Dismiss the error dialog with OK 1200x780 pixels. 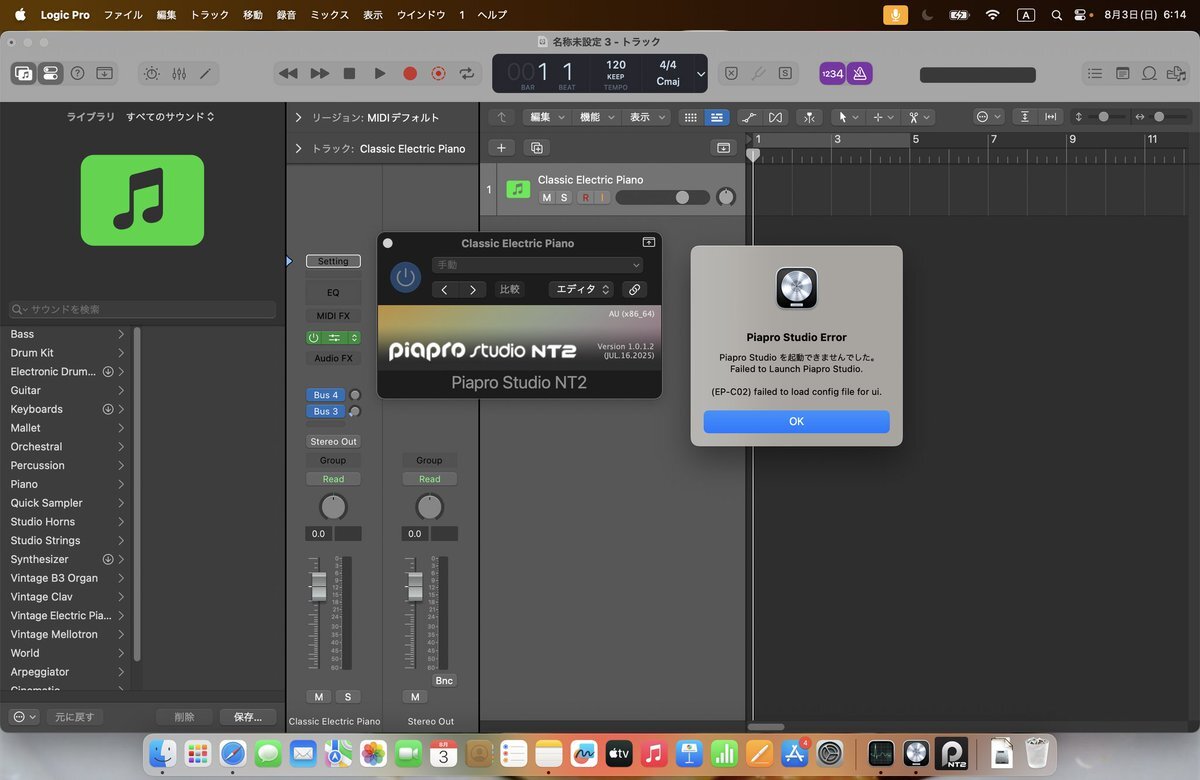click(796, 422)
